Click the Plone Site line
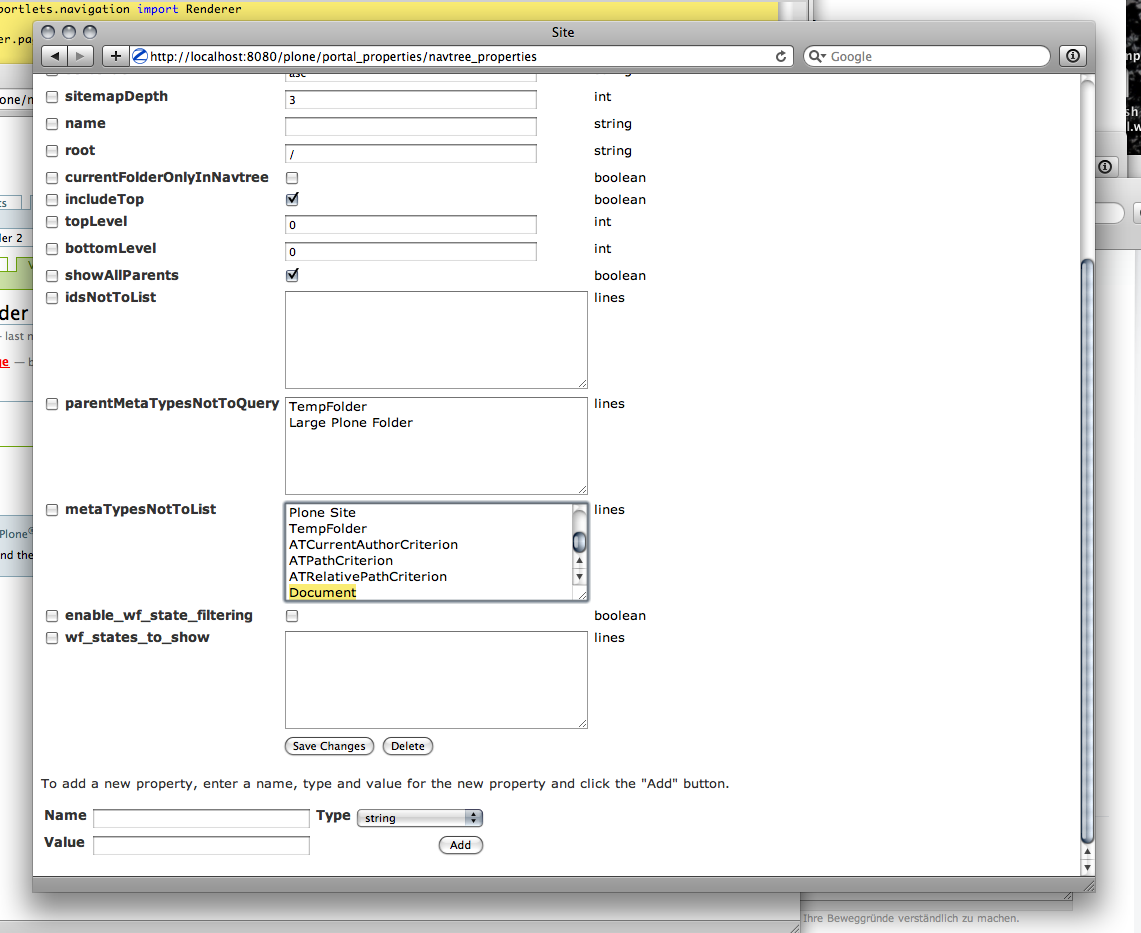This screenshot has width=1141, height=933. point(322,512)
